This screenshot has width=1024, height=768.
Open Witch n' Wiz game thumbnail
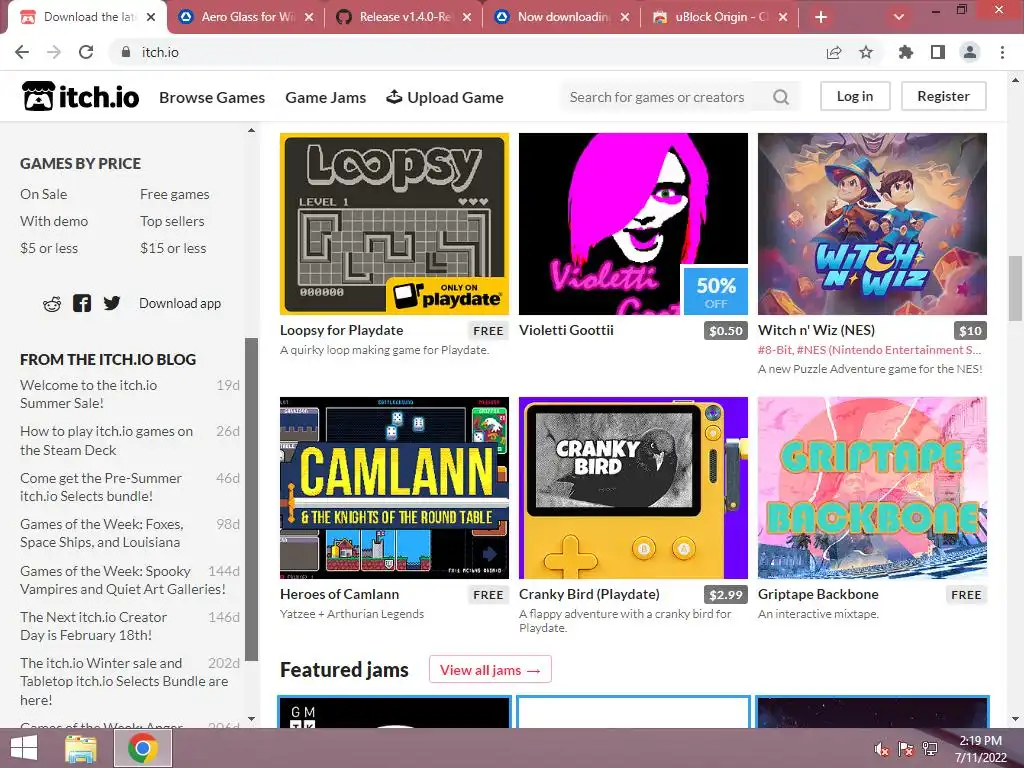tap(872, 224)
